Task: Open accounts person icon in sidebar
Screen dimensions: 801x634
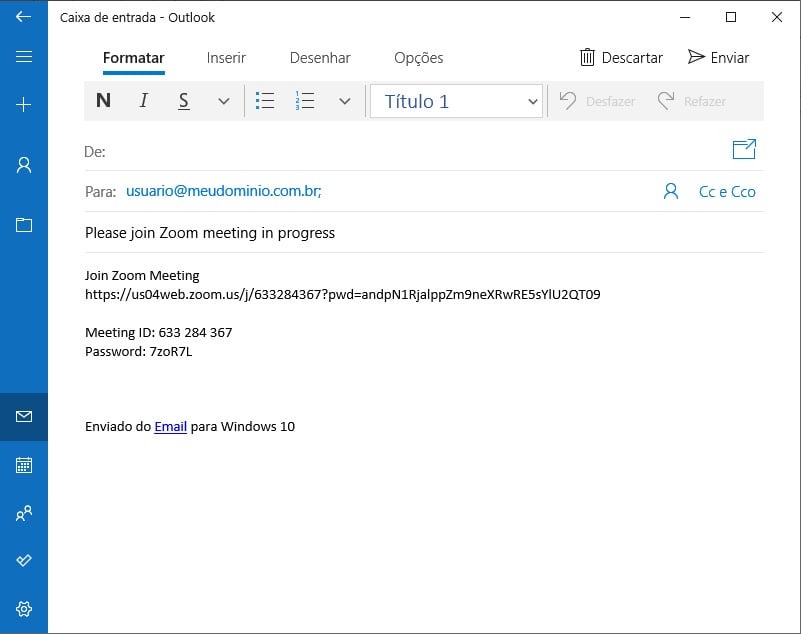Action: click(x=23, y=165)
